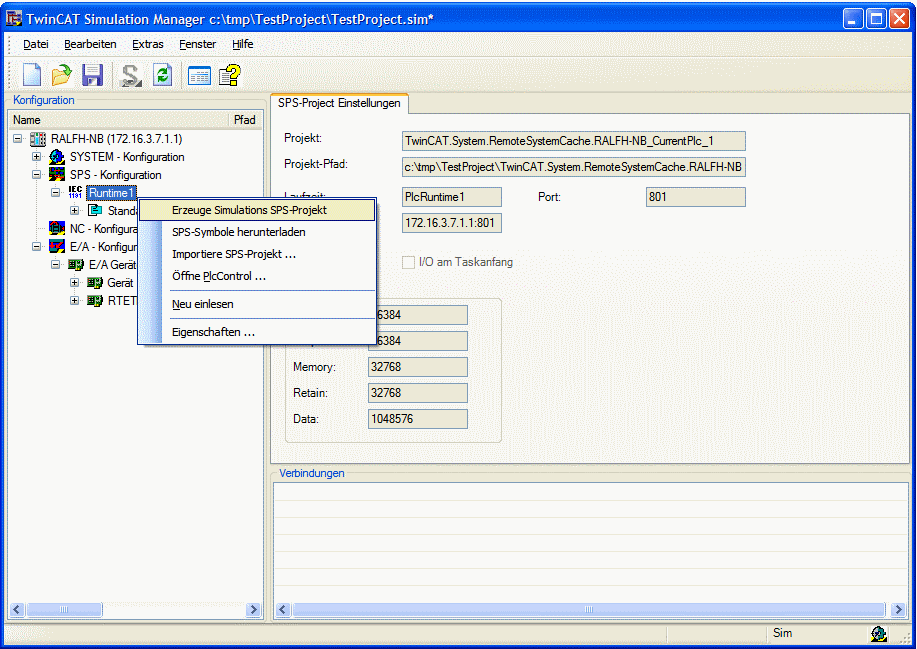Click the tree panel horizontal scrollbar thumb
Viewport: 917px width, 649px height.
pos(64,609)
